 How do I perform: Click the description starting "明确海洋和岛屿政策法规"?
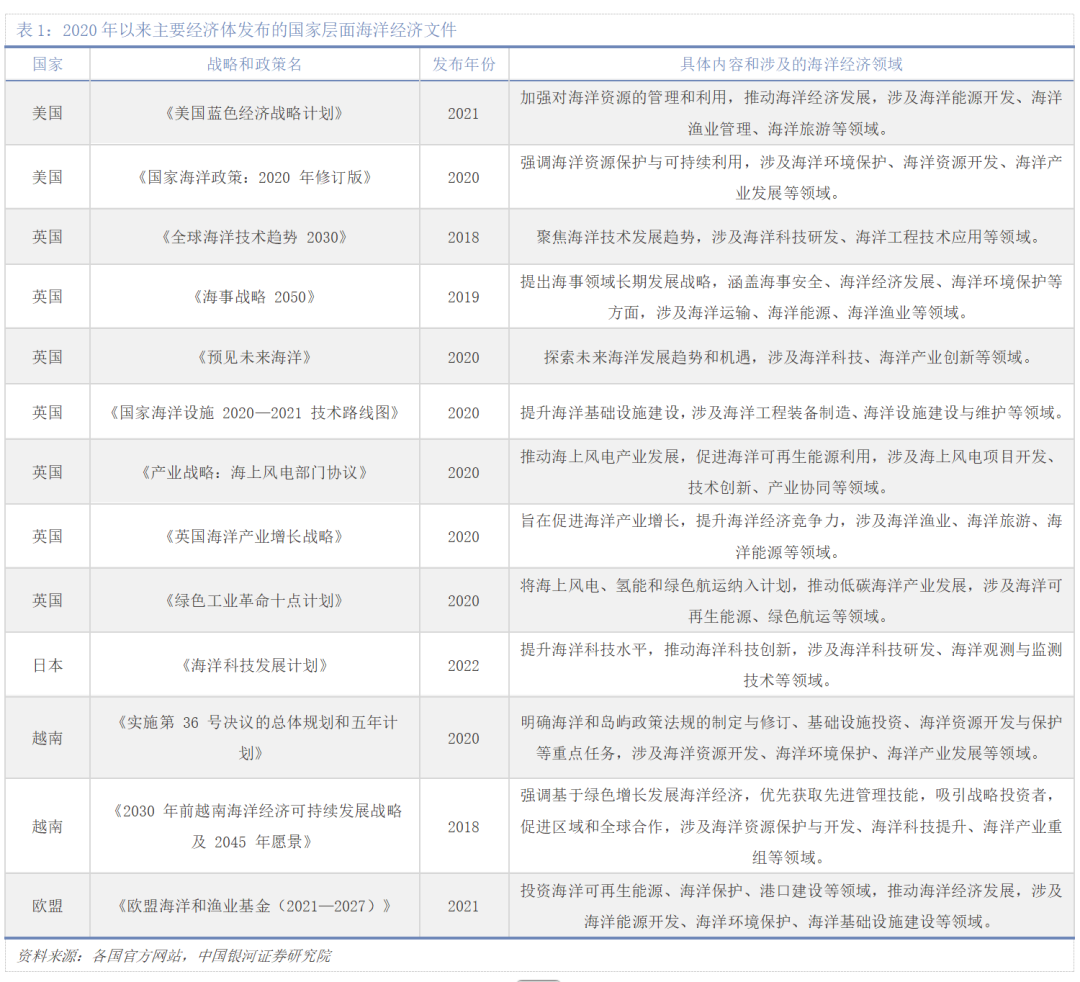point(791,738)
